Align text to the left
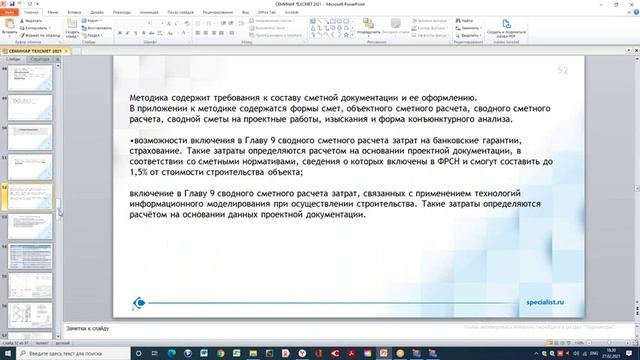The image size is (640, 360). tap(198, 33)
